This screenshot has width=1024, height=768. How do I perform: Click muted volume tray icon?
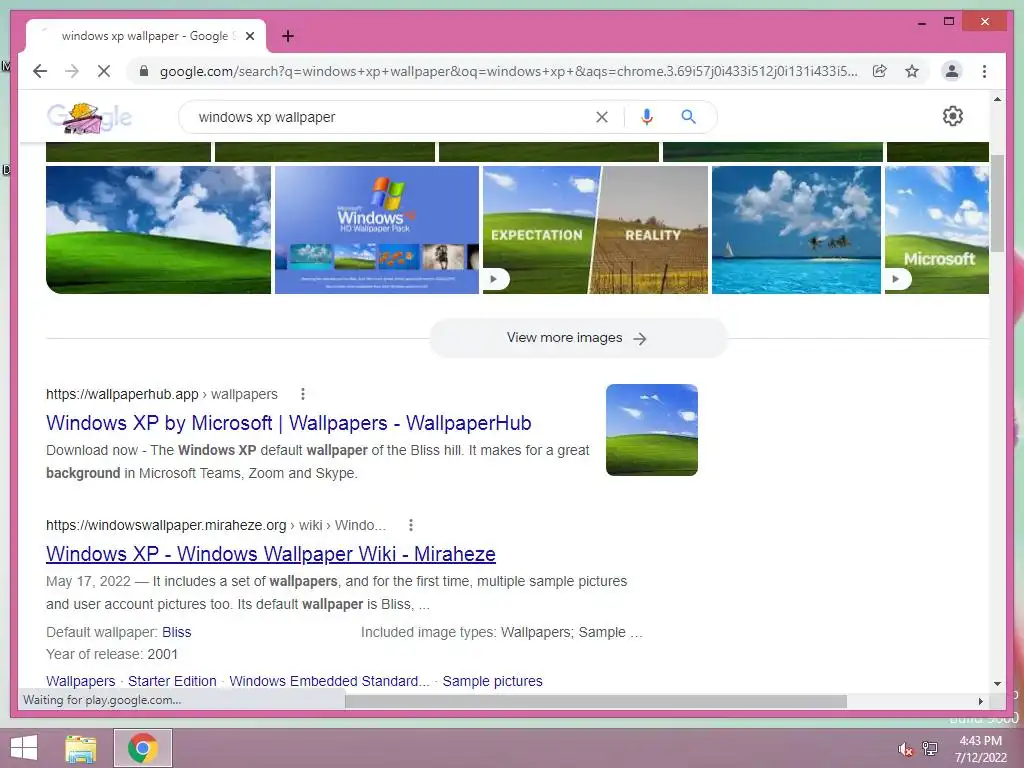click(905, 749)
